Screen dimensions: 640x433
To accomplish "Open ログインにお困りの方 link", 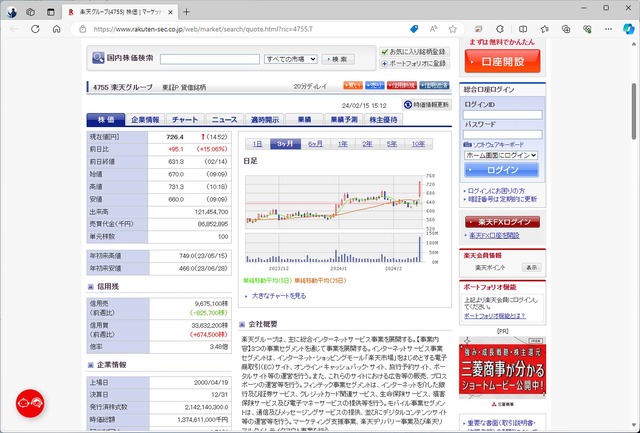I will (x=496, y=191).
